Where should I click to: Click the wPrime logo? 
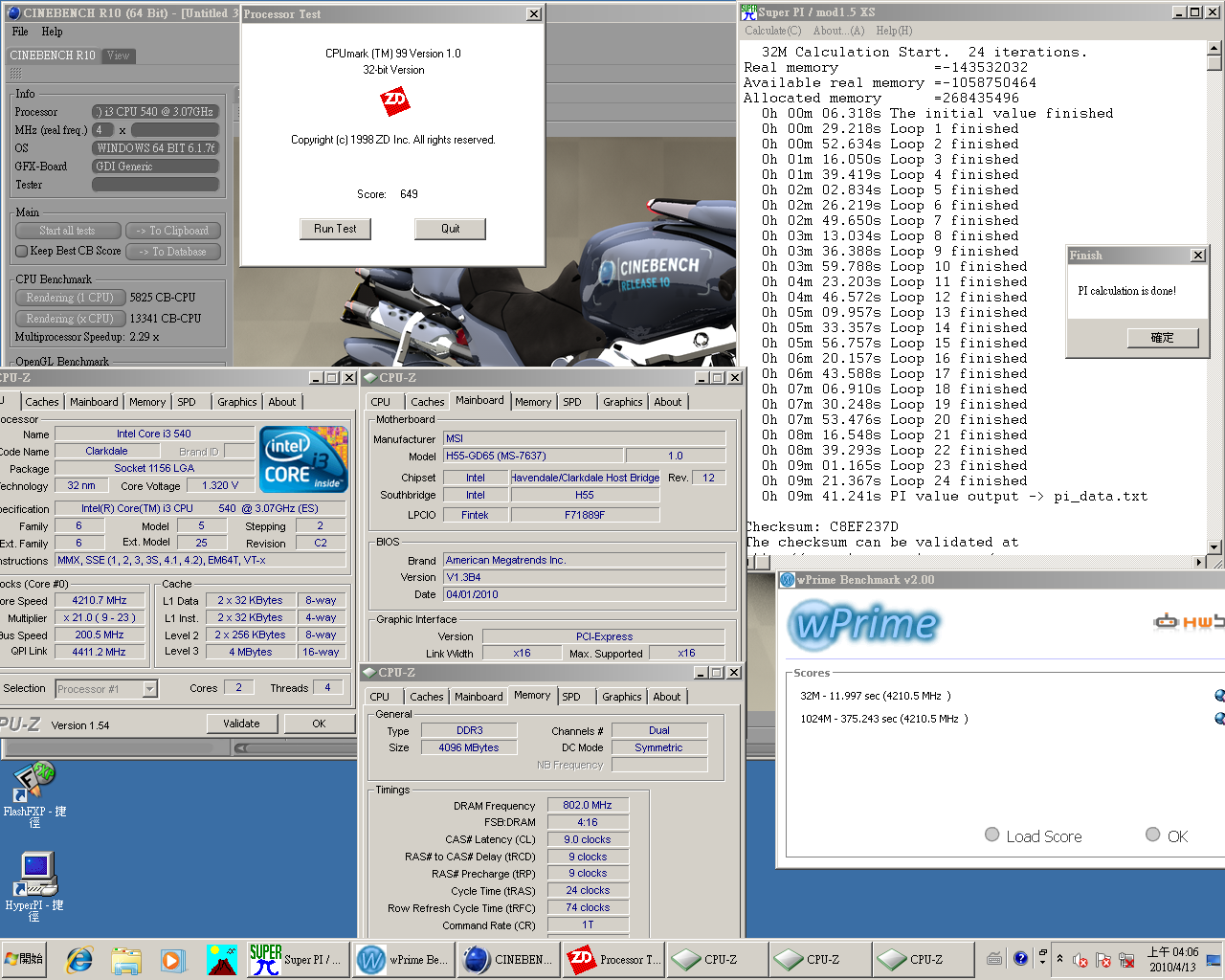point(864,625)
